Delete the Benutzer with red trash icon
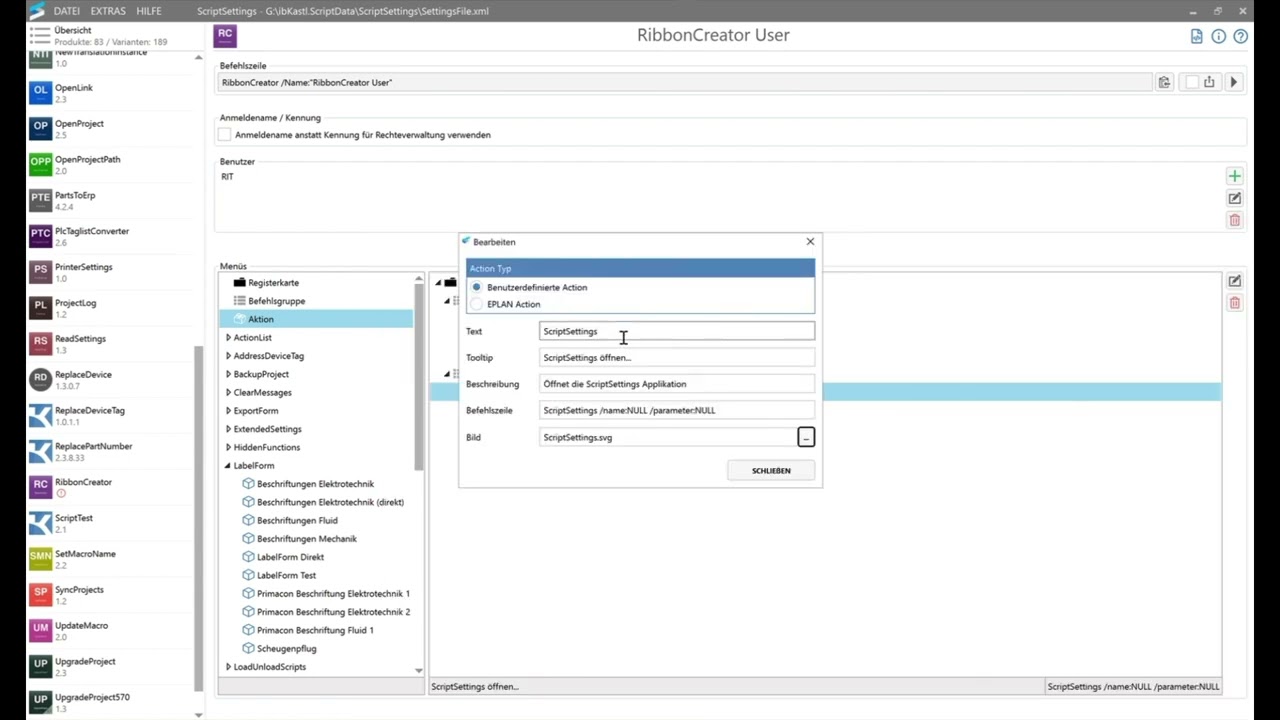The width and height of the screenshot is (1280, 720). click(1234, 220)
